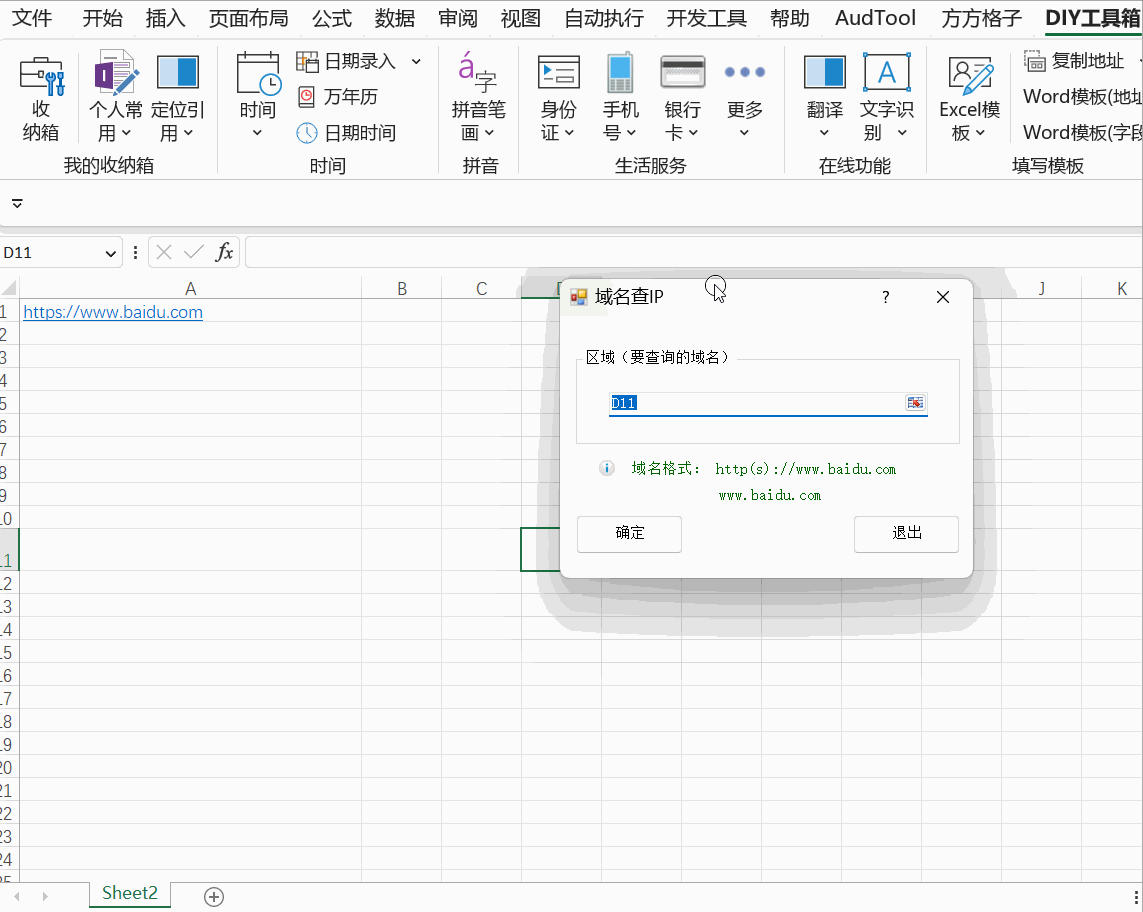Click the Insert Function fx icon
This screenshot has width=1143, height=912.
point(224,252)
